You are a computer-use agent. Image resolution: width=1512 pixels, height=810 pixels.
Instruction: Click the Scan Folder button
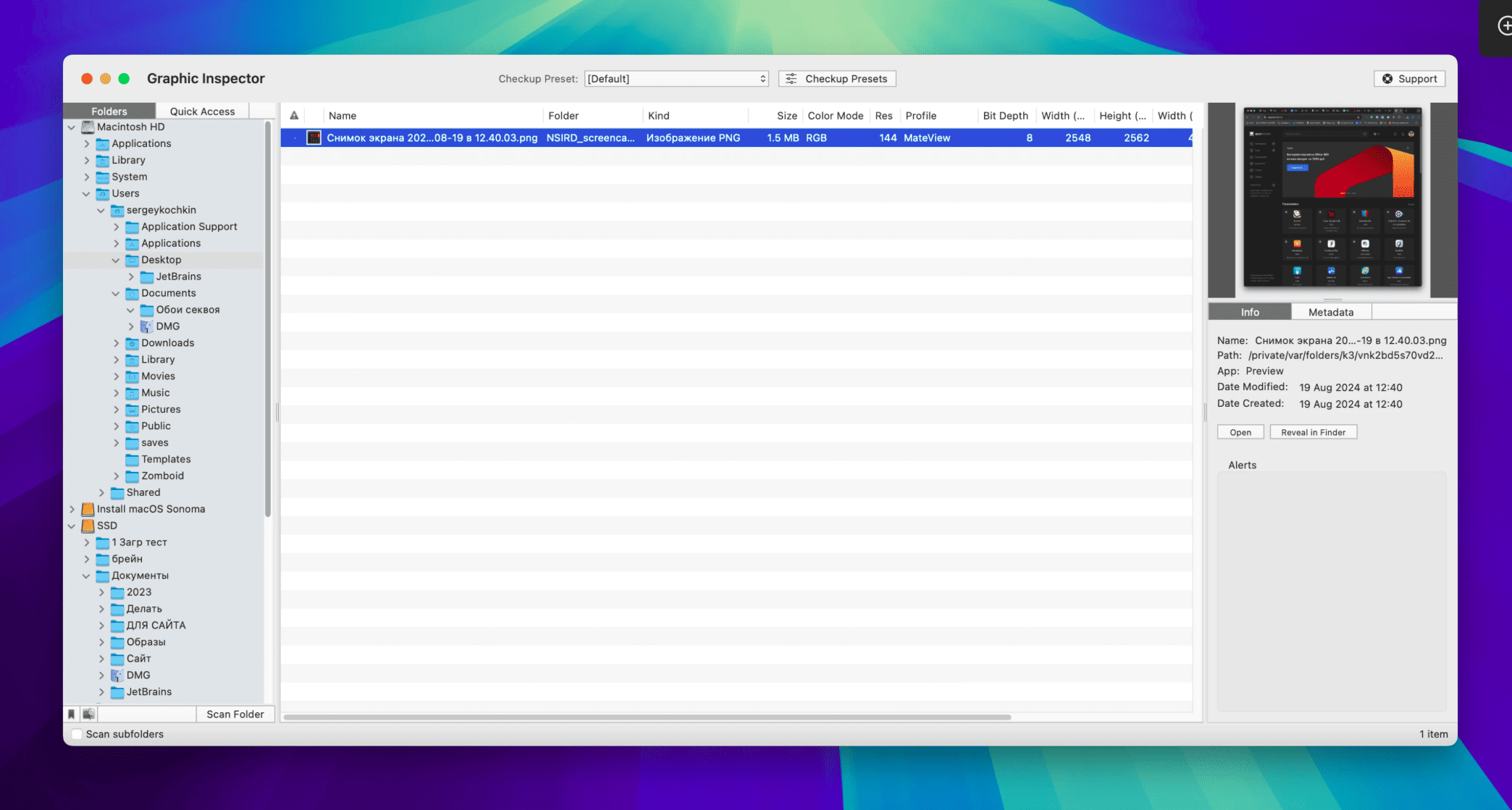(235, 714)
